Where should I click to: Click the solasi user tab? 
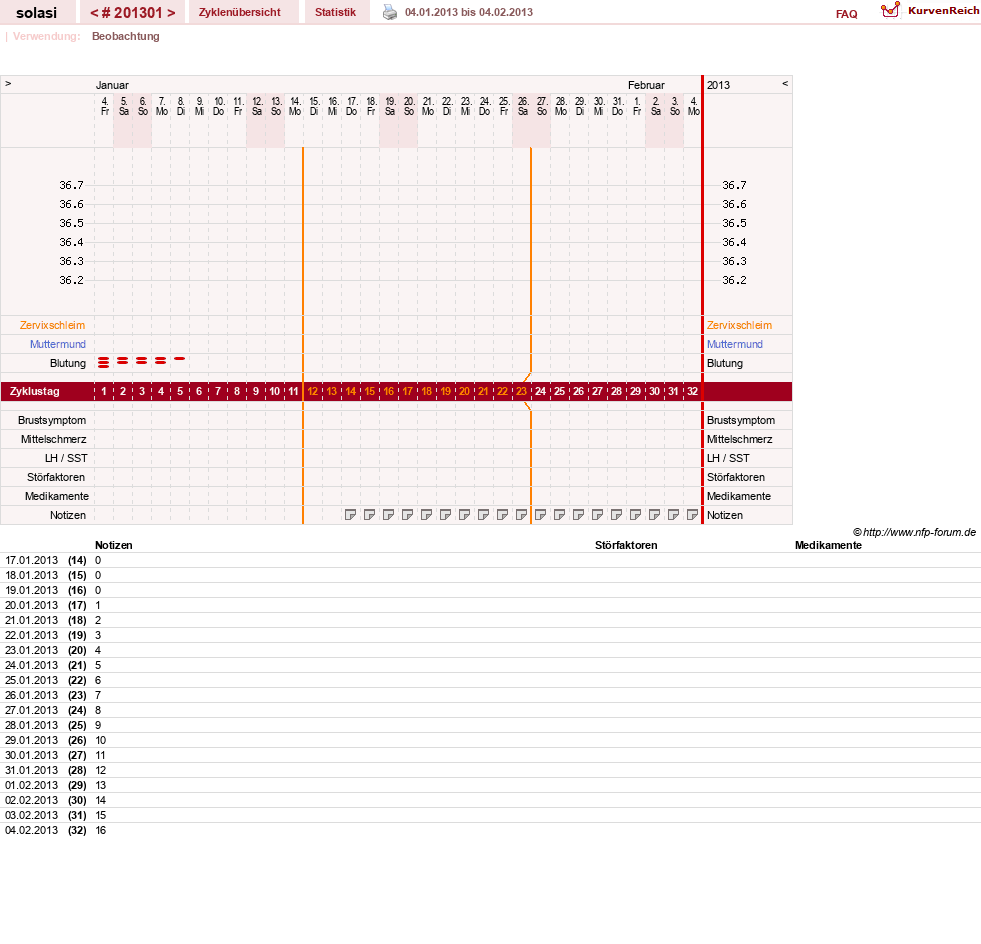(x=36, y=12)
